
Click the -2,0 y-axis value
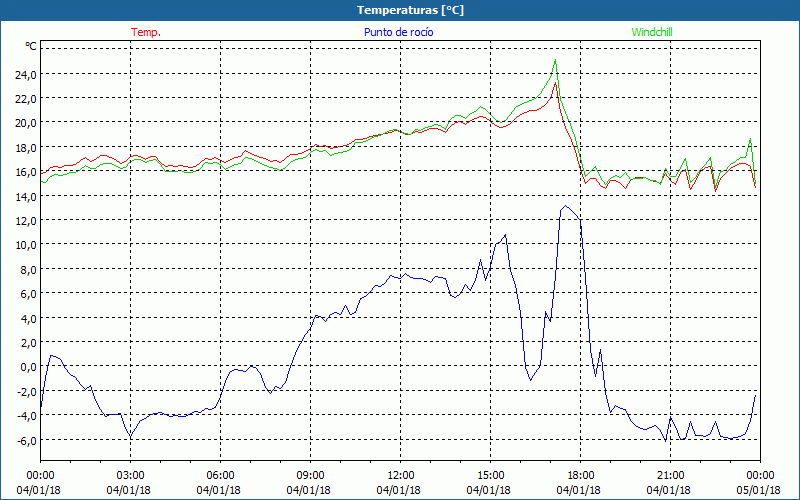pyautogui.click(x=27, y=391)
